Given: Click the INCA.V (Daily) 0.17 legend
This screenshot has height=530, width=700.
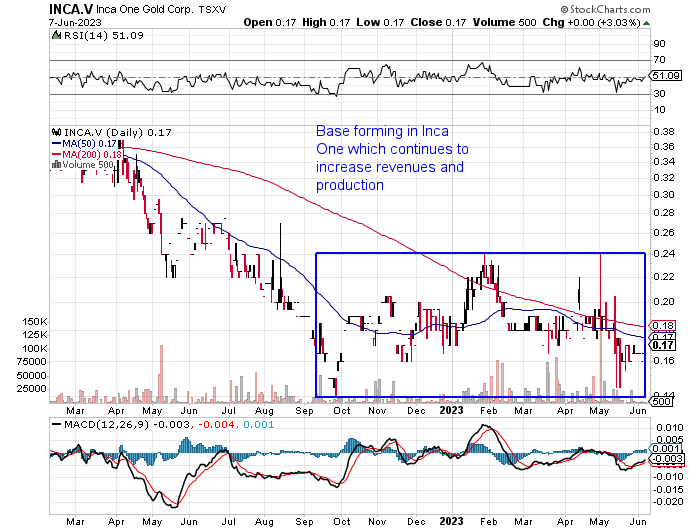Looking at the screenshot, I should [x=117, y=132].
